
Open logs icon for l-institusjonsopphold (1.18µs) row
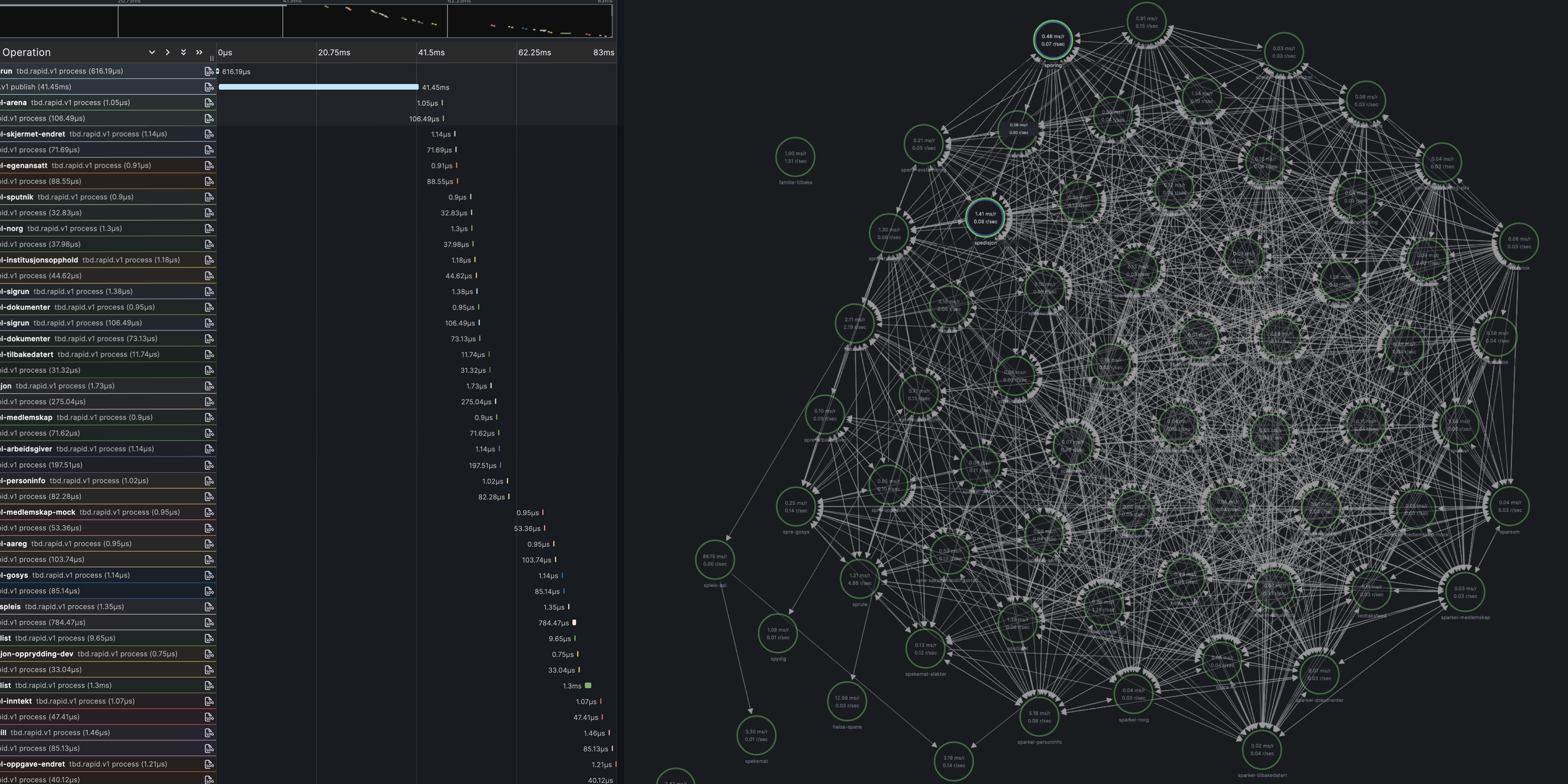click(209, 260)
